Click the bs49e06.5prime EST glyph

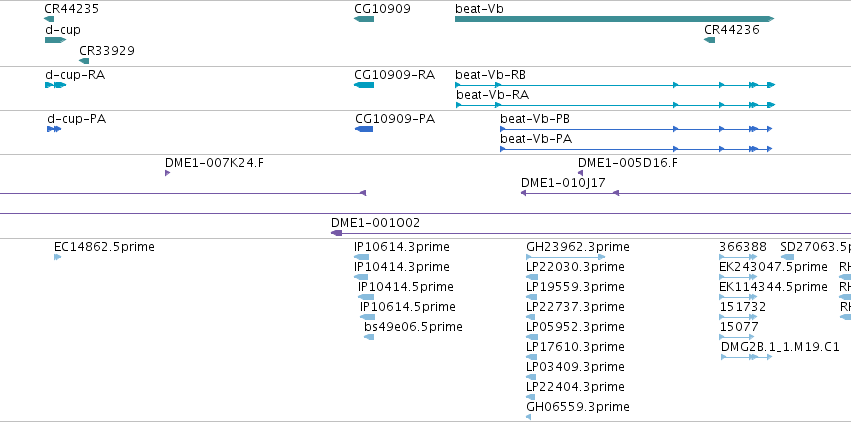coord(369,337)
